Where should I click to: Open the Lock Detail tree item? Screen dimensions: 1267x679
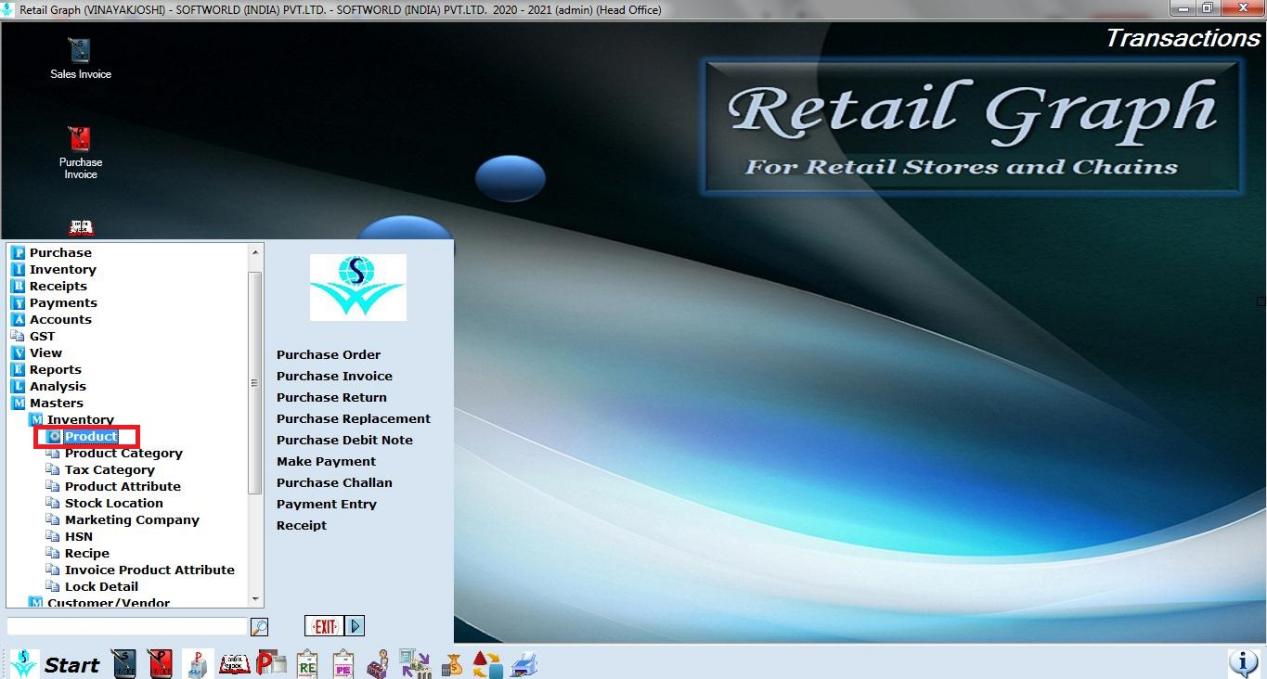tap(101, 587)
